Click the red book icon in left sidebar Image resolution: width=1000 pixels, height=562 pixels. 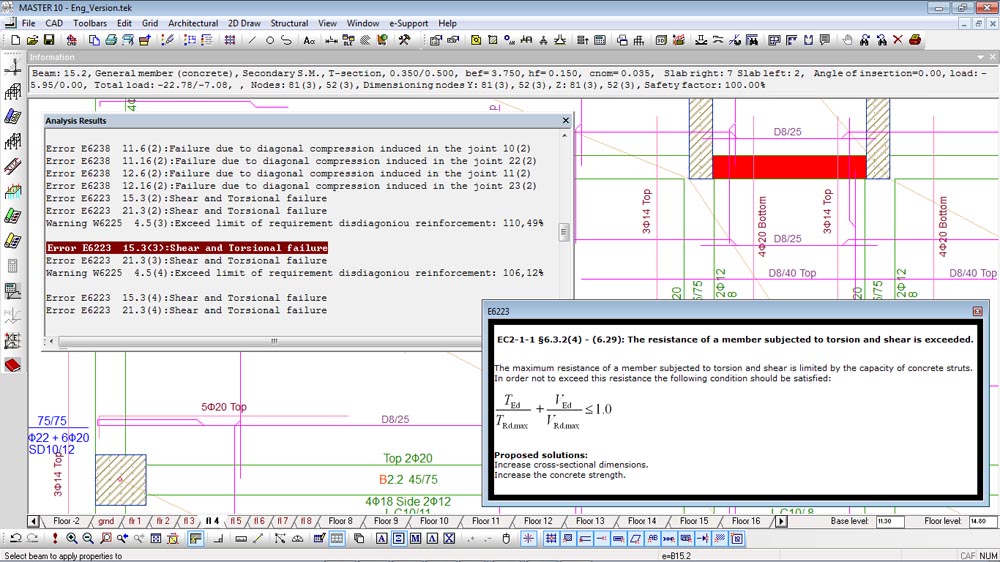coord(13,366)
